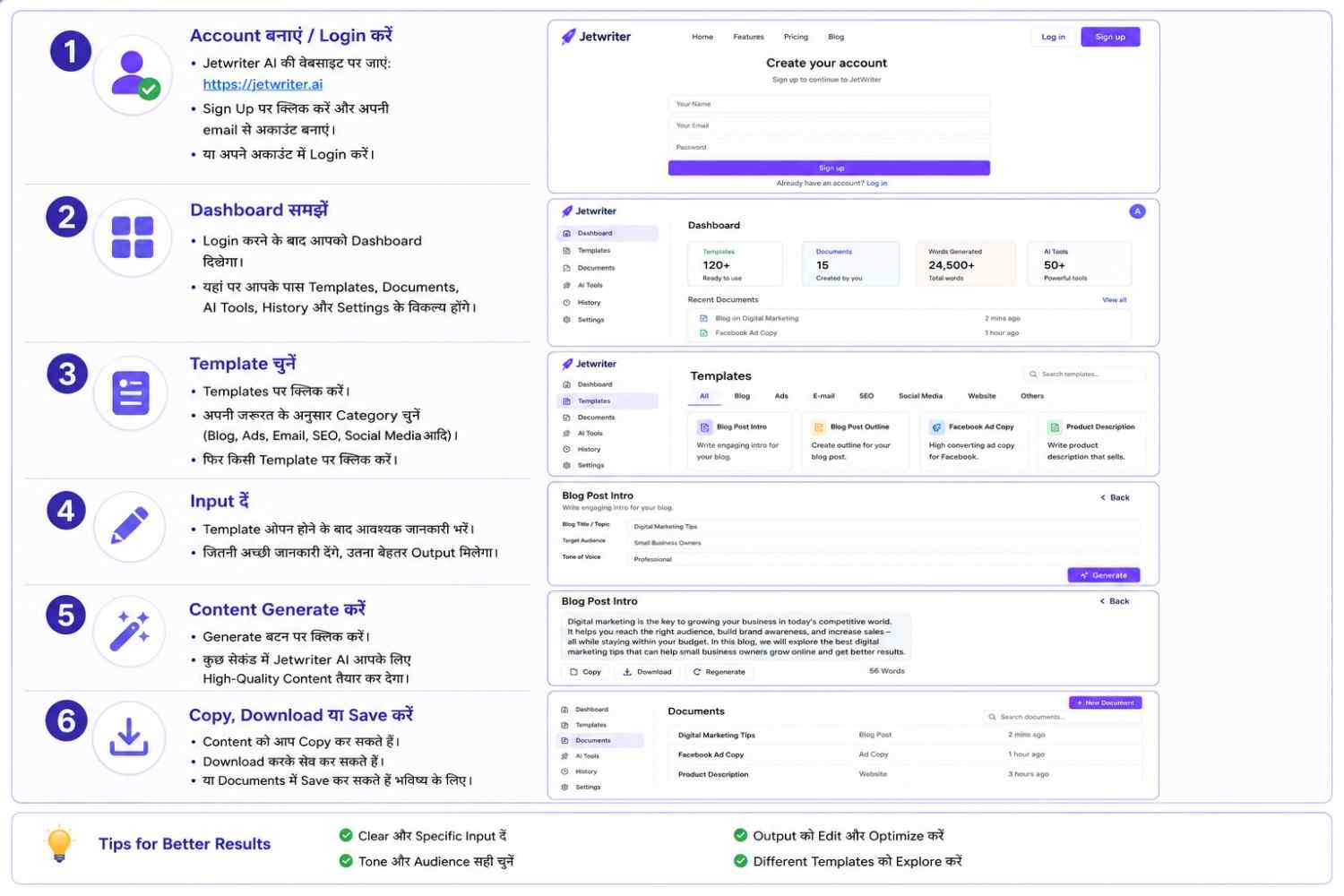Screen dimensions: 1344x896
Task: Click the Tone of Voice field
Action: 883,559
